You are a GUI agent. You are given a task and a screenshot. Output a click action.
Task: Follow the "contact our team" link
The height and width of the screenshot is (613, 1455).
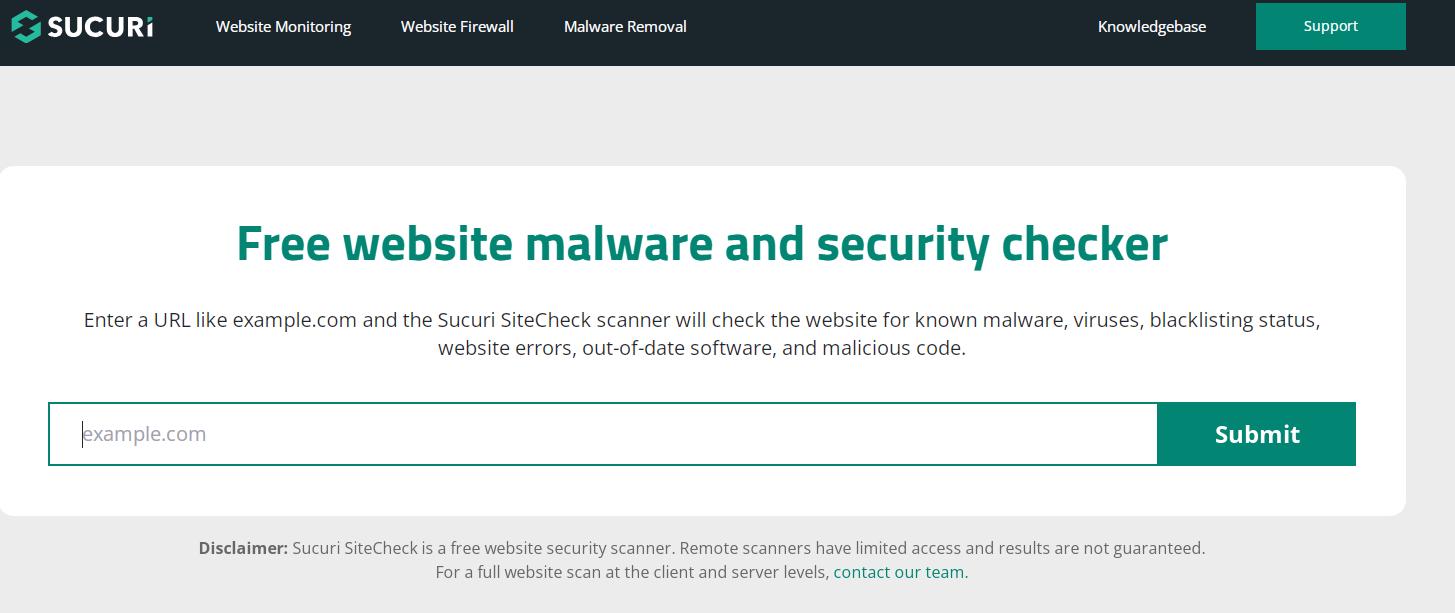point(898,572)
